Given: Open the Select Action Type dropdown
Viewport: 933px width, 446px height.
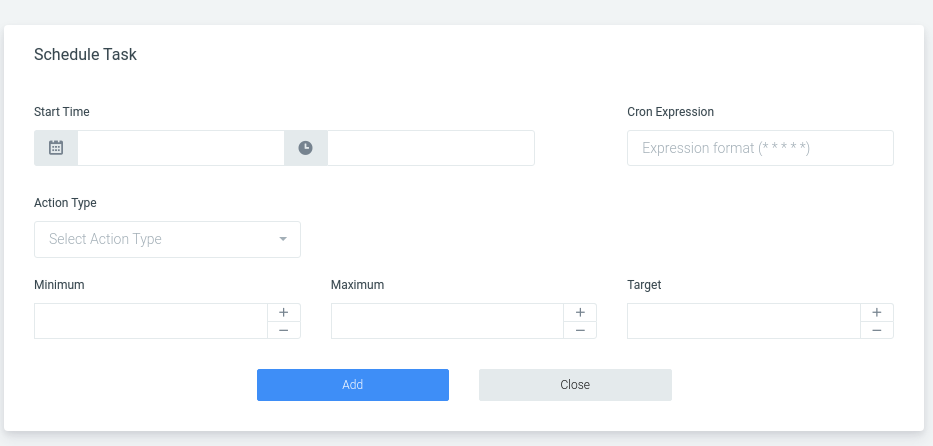Looking at the screenshot, I should 167,240.
